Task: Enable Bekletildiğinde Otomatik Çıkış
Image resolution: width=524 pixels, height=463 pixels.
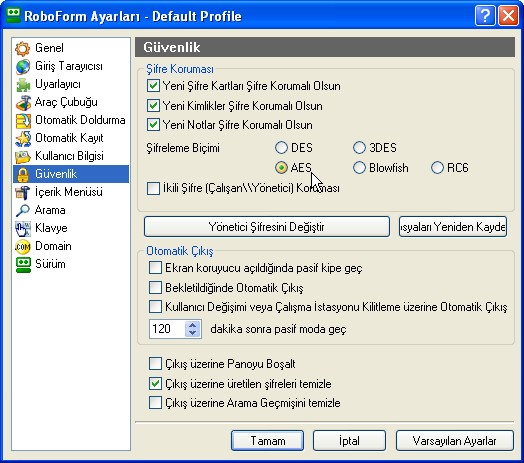Action: point(155,287)
